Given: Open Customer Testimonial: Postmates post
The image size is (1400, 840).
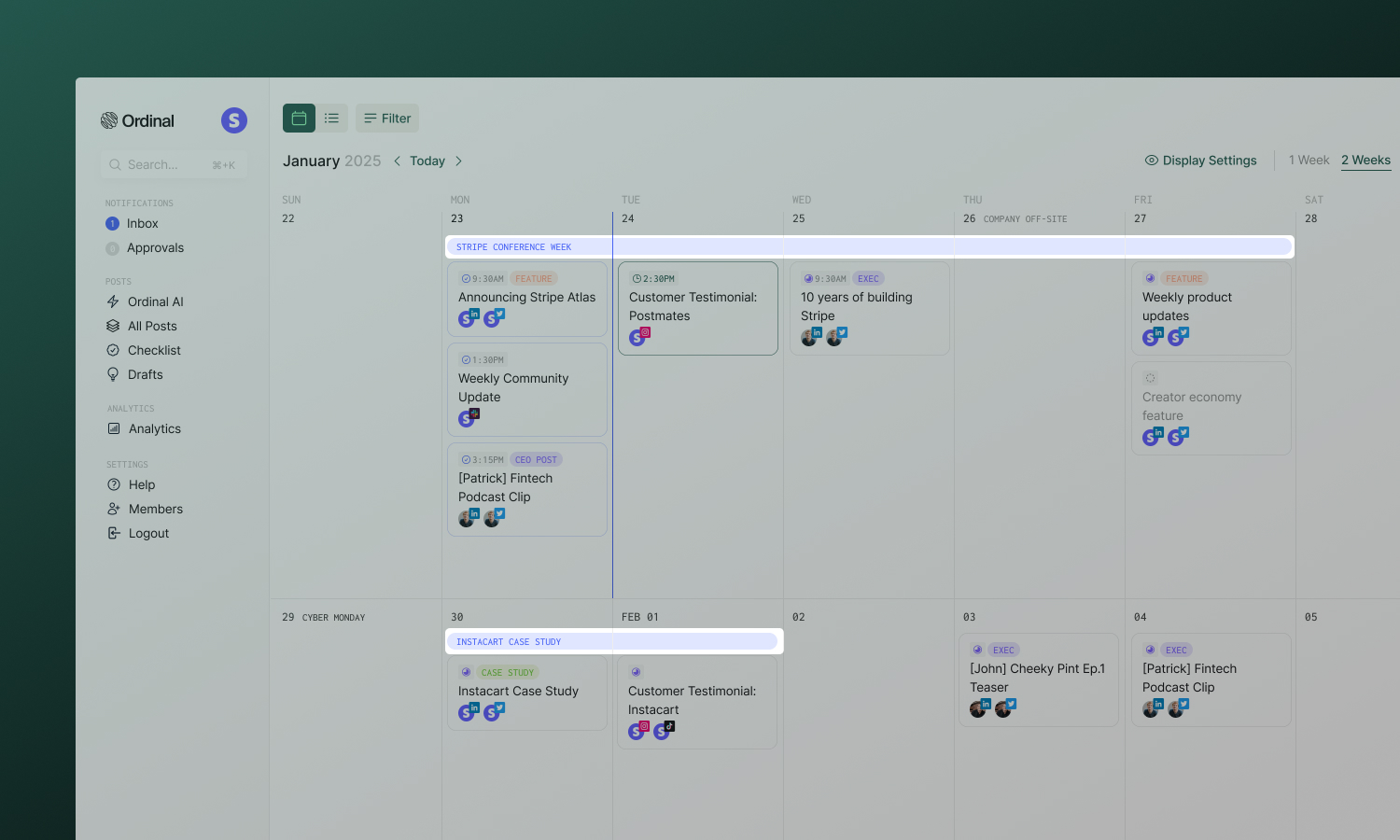Looking at the screenshot, I should (x=698, y=308).
